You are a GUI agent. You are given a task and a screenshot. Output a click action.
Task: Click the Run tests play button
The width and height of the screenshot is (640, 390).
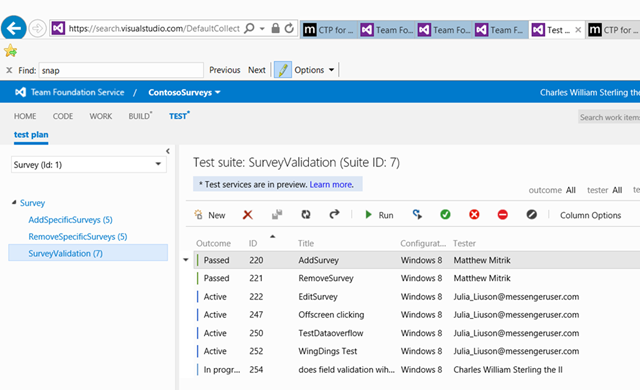point(379,215)
